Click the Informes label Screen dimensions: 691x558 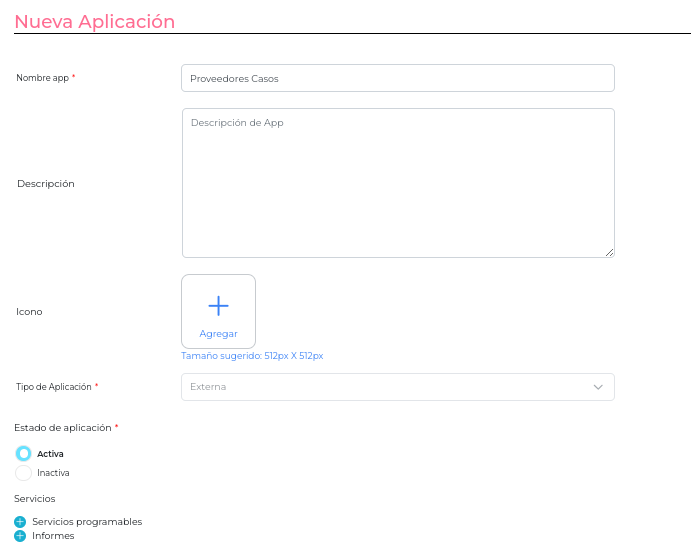(53, 536)
